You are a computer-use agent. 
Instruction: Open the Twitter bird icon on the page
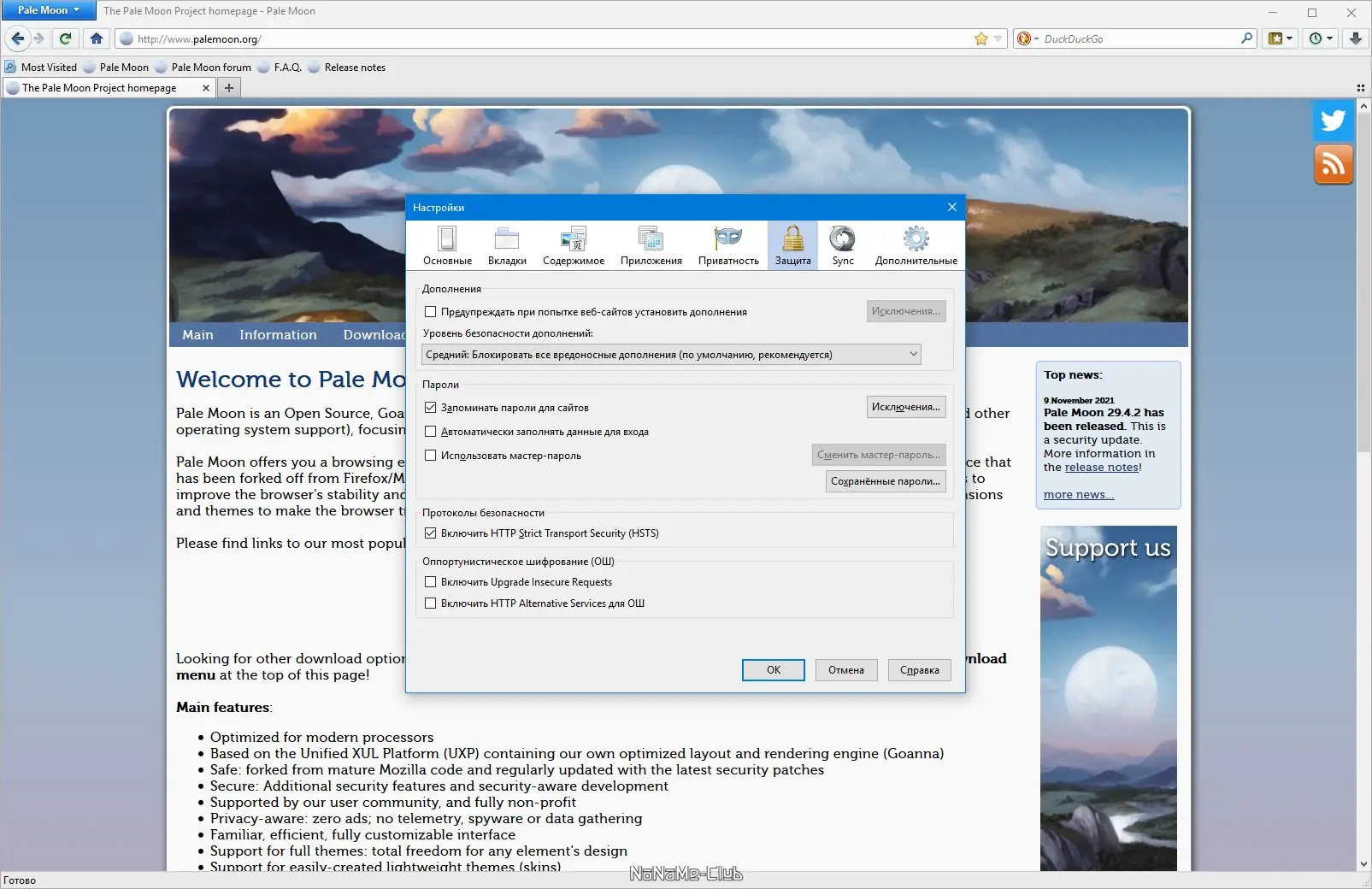[x=1334, y=121]
